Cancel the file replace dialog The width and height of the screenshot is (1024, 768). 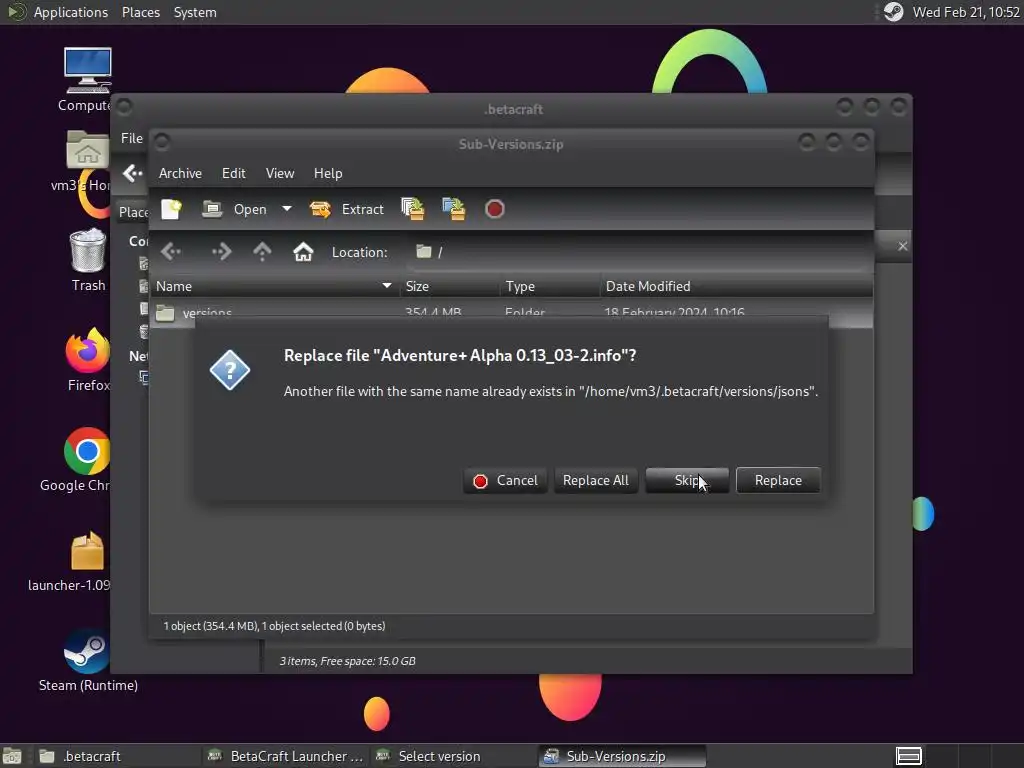tap(505, 481)
